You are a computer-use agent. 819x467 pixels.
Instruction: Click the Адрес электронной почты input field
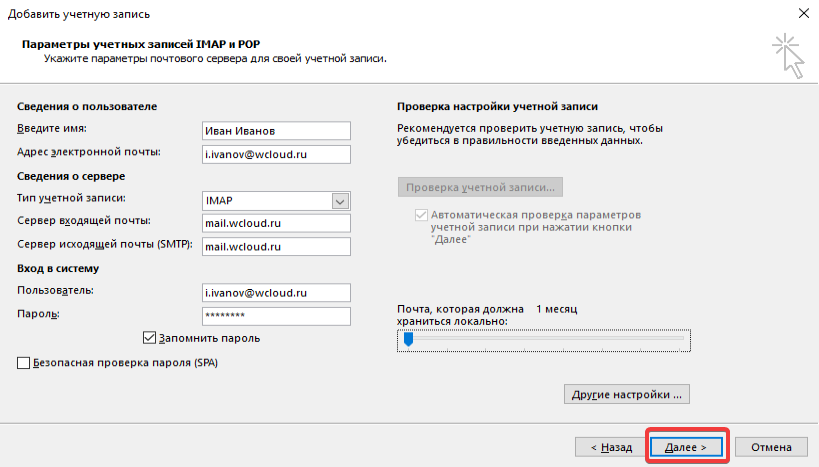pos(276,154)
